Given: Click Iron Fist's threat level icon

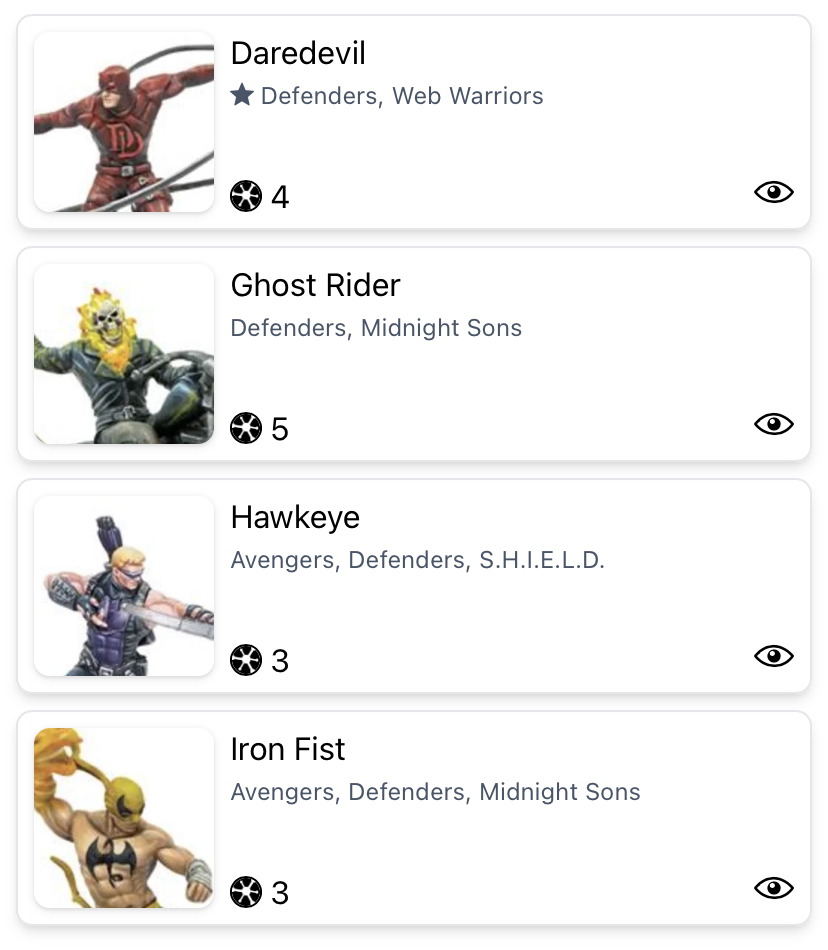Looking at the screenshot, I should coord(246,892).
